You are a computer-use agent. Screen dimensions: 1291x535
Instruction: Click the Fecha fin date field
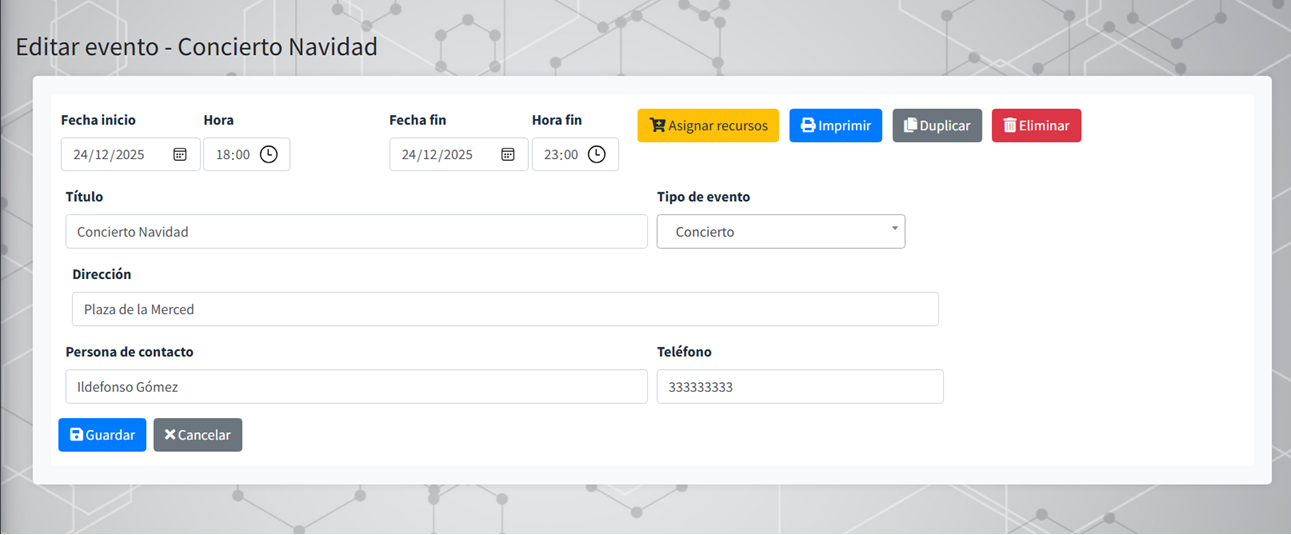click(x=459, y=154)
